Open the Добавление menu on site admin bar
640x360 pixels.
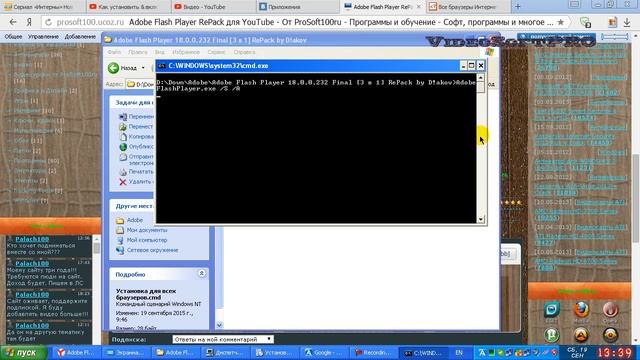(x=80, y=37)
